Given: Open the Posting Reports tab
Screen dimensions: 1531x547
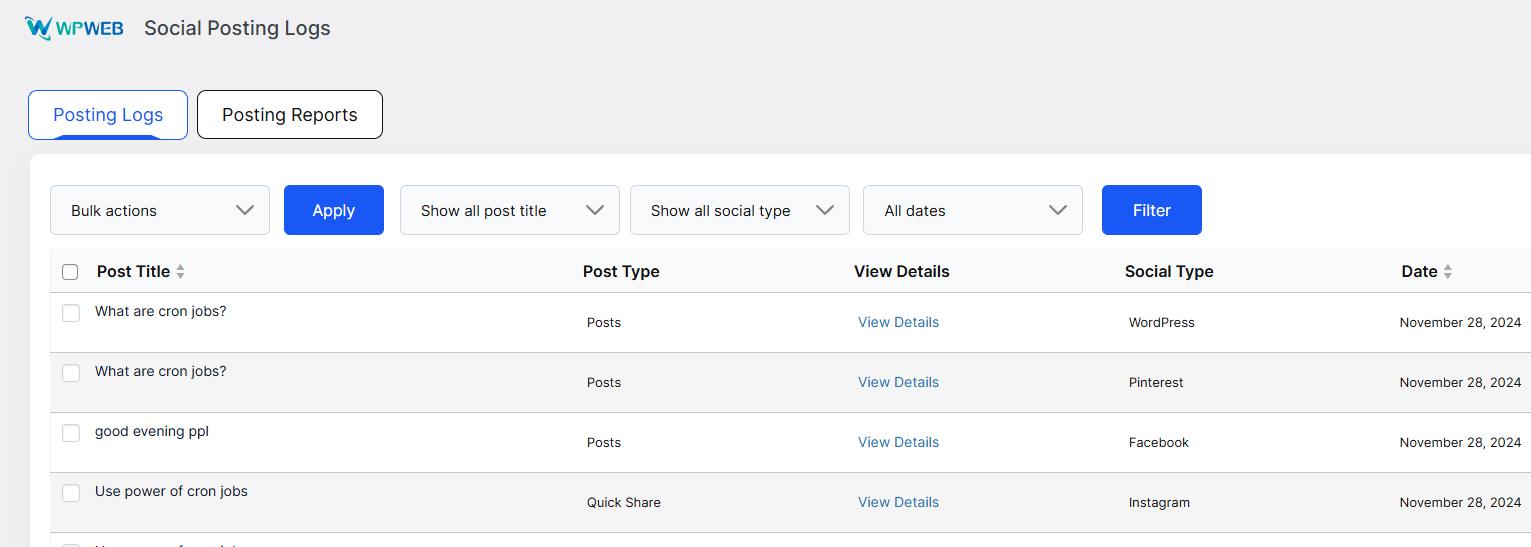Looking at the screenshot, I should coord(290,115).
